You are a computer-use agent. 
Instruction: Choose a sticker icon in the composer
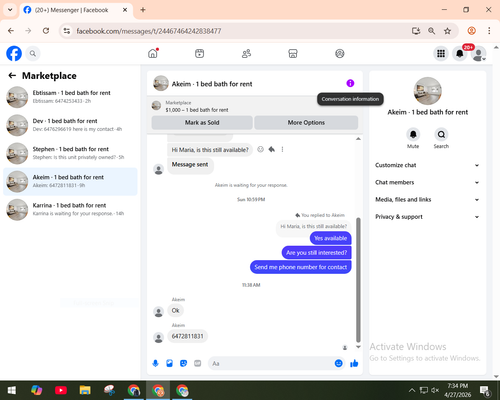click(183, 363)
